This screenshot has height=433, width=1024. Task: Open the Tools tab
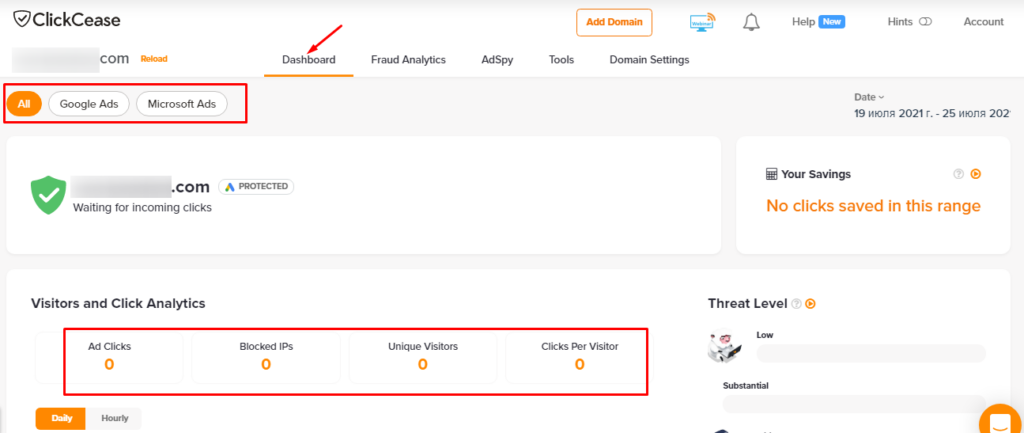click(x=562, y=59)
